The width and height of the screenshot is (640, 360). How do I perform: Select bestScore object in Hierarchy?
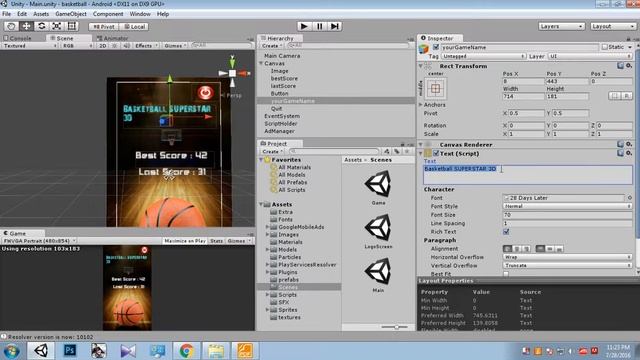pyautogui.click(x=284, y=78)
